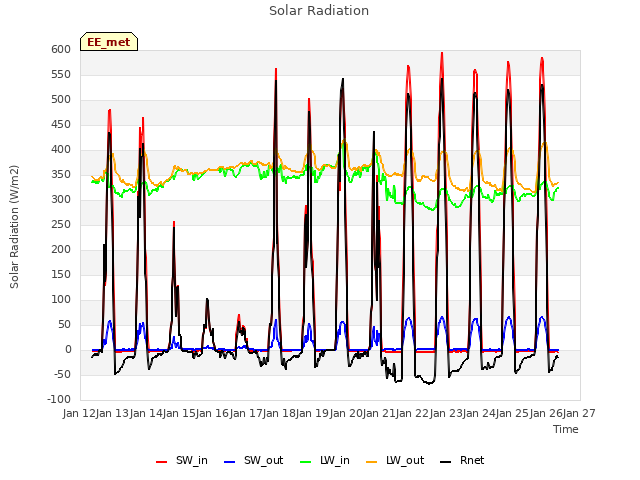This screenshot has width=640, height=480.
Task: Click the red SW_in legend swatch
Action: (162, 462)
